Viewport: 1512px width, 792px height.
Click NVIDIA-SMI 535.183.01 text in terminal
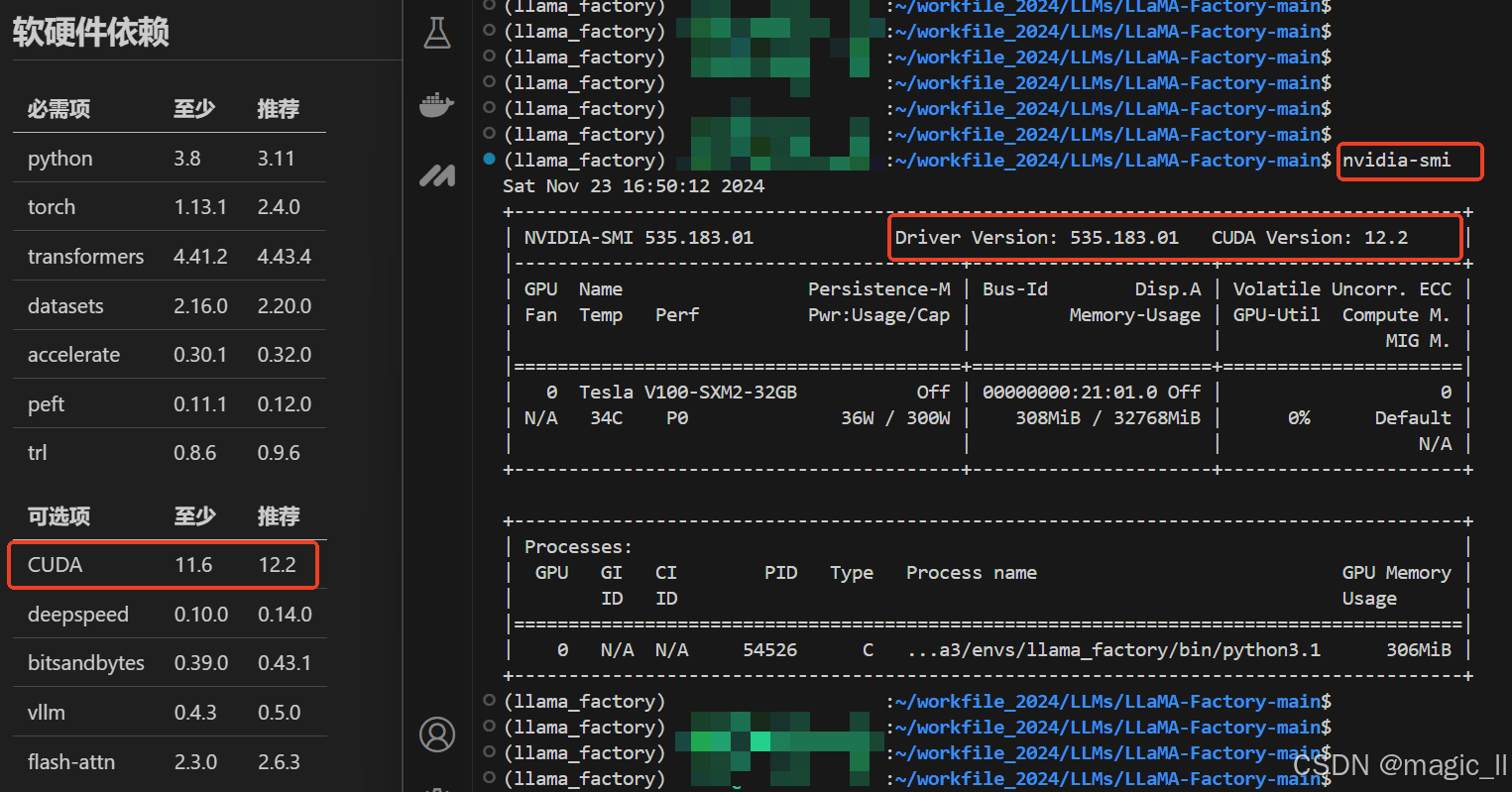tap(639, 237)
